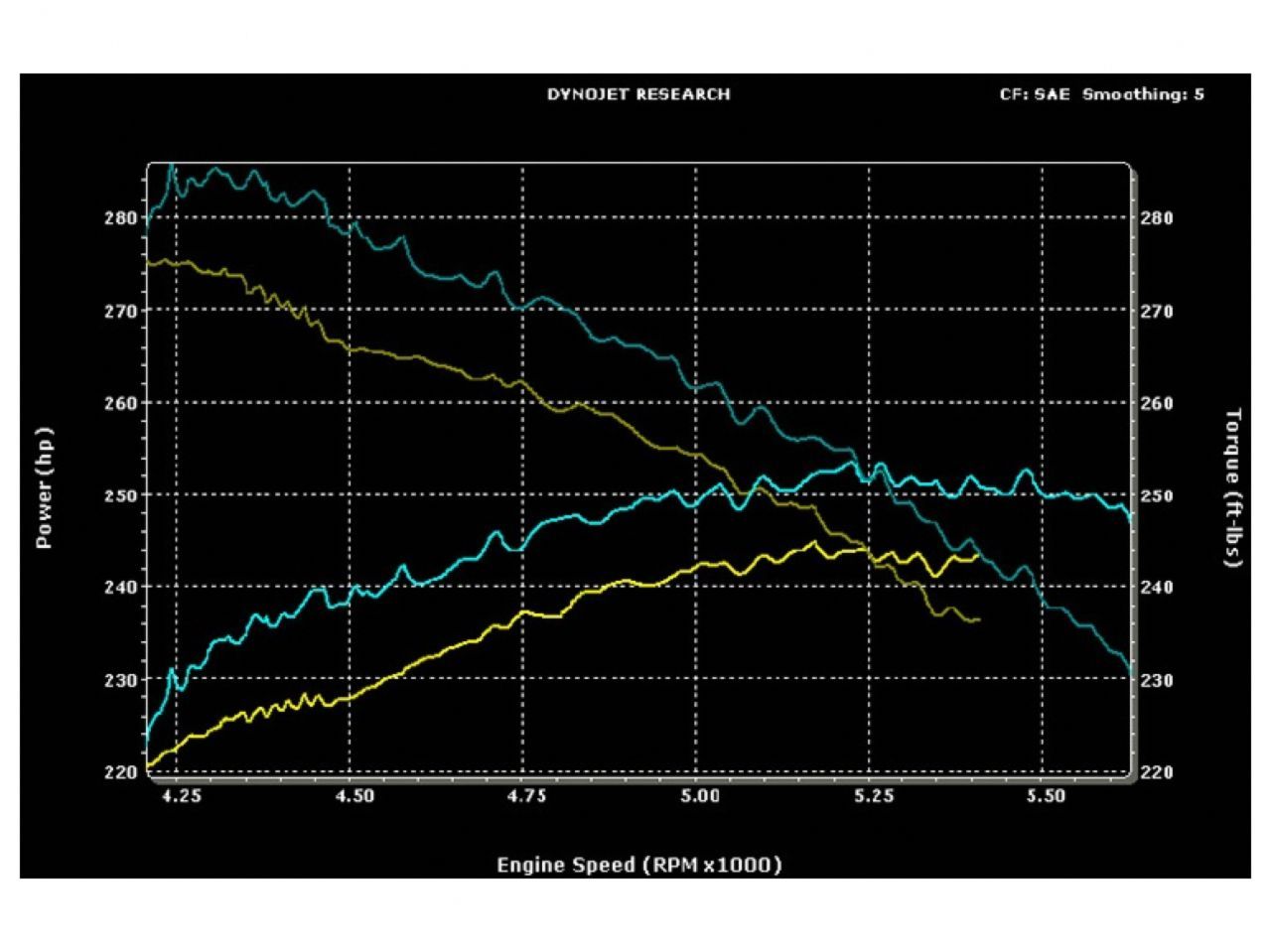Click the 250 value on the power axis
The image size is (1271, 952).
119,494
